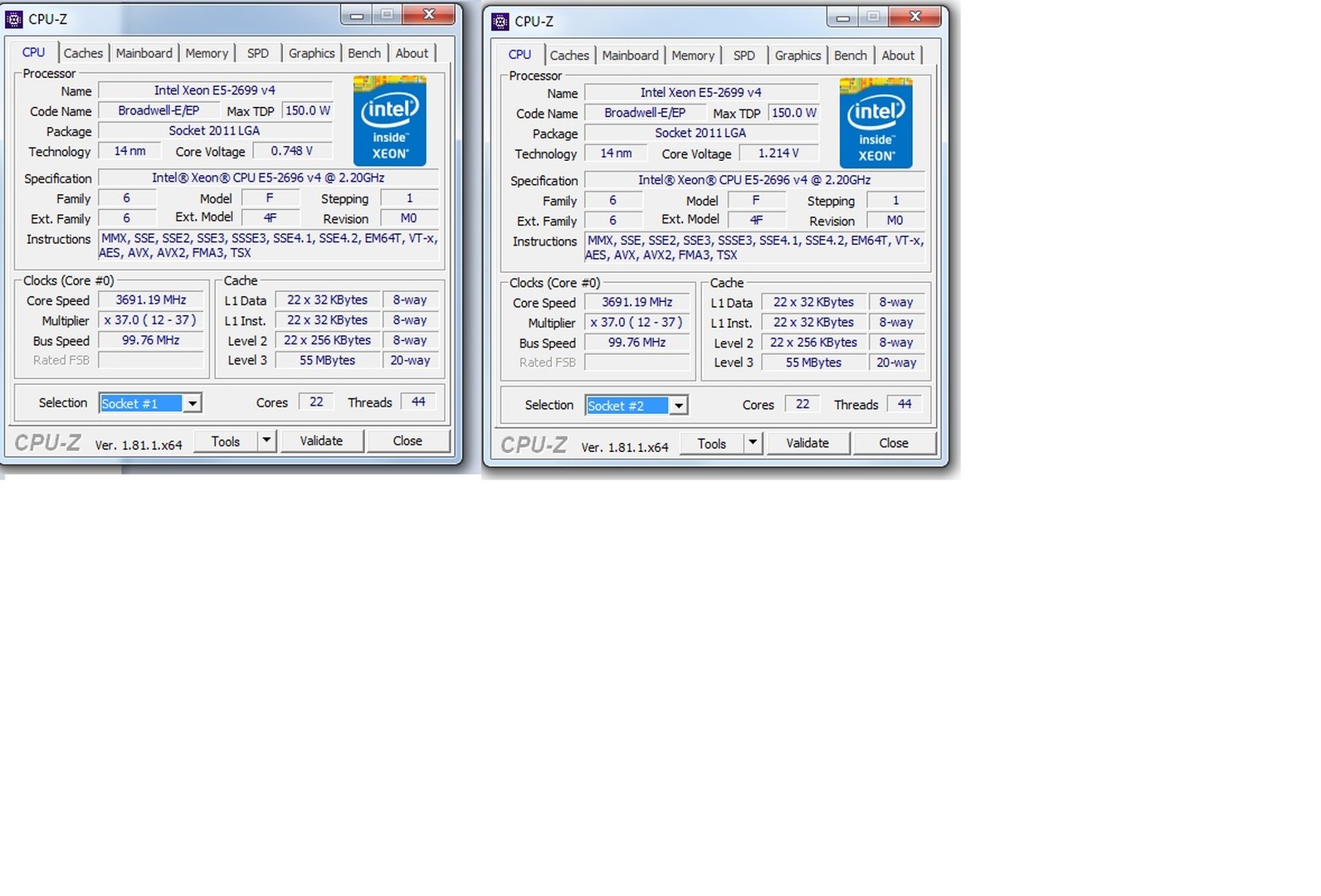
Task: Click Level 2 cache value in right window
Action: [814, 343]
